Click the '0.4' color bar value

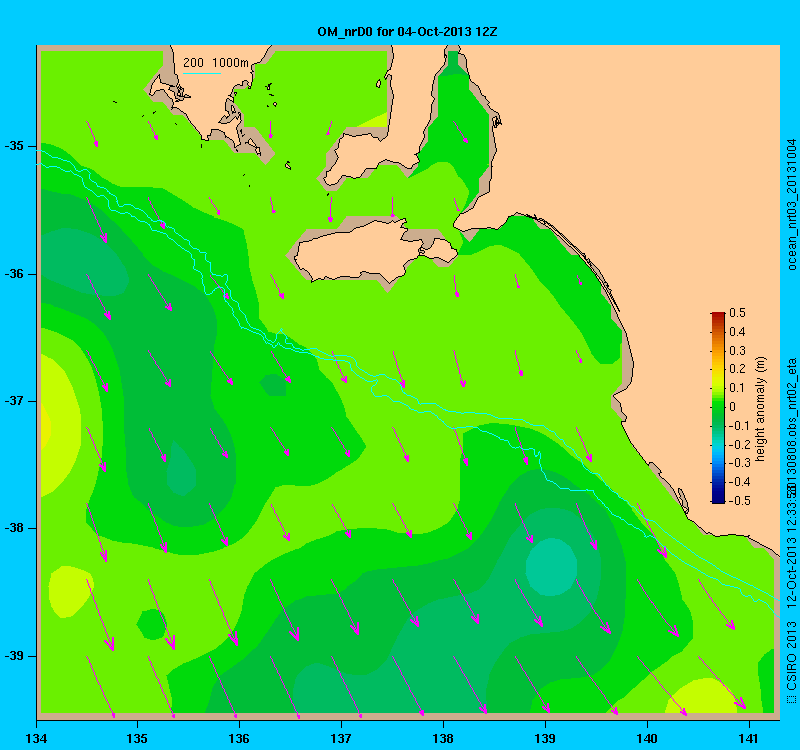point(737,332)
